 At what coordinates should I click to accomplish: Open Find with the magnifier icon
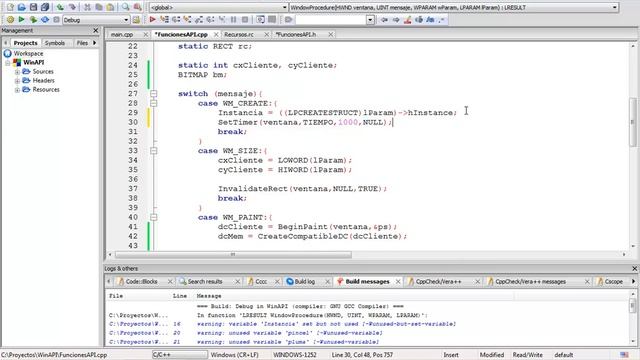(x=125, y=7)
